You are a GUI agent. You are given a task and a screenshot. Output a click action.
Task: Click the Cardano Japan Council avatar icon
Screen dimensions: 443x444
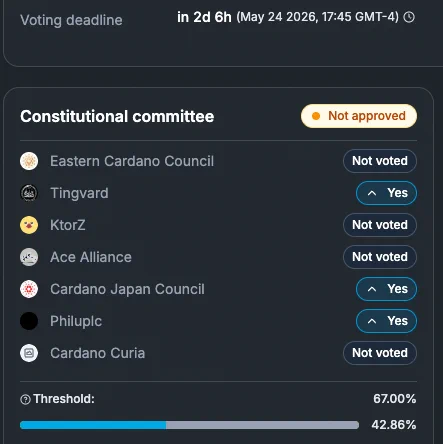pos(29,289)
